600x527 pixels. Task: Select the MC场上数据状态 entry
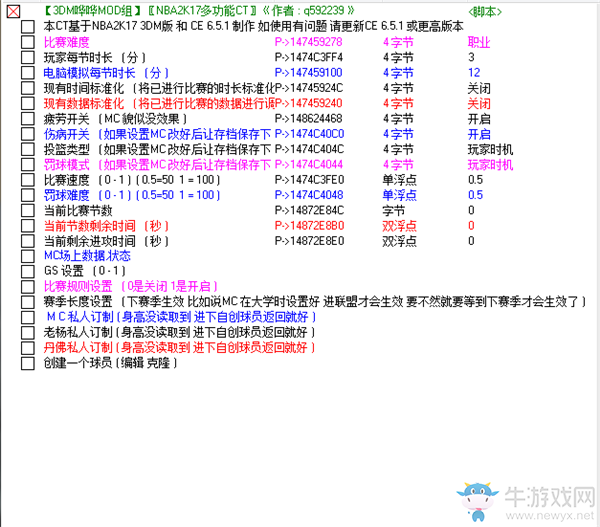[87, 256]
